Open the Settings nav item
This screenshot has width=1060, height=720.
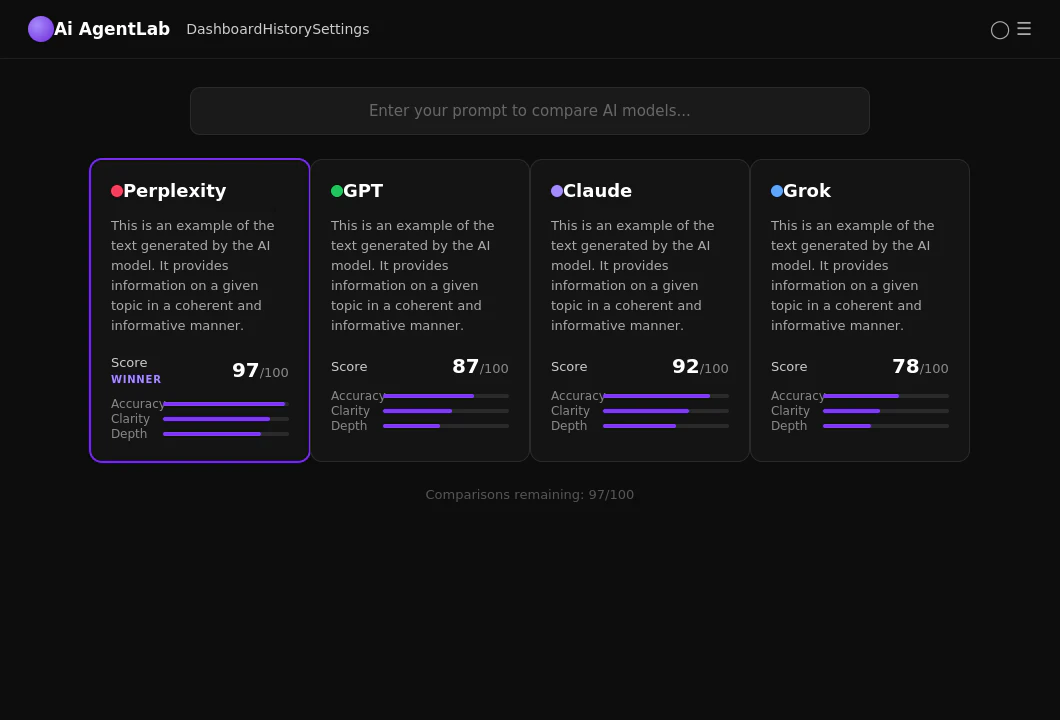[341, 29]
